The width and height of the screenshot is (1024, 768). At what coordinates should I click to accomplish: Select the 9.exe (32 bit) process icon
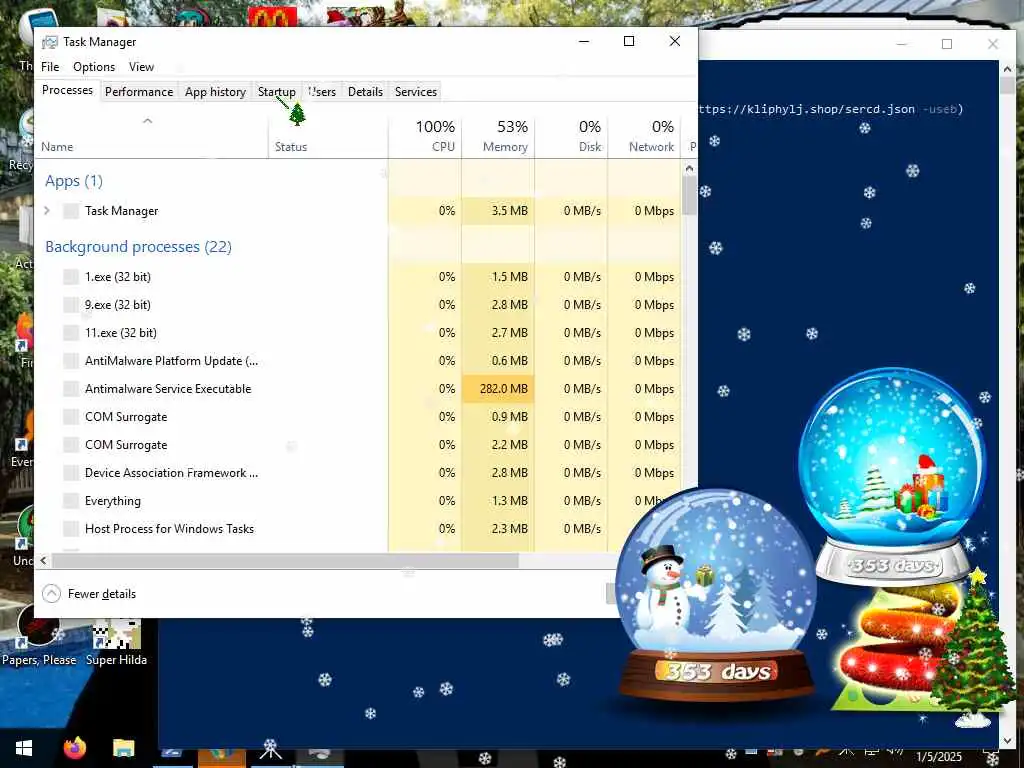click(x=71, y=305)
